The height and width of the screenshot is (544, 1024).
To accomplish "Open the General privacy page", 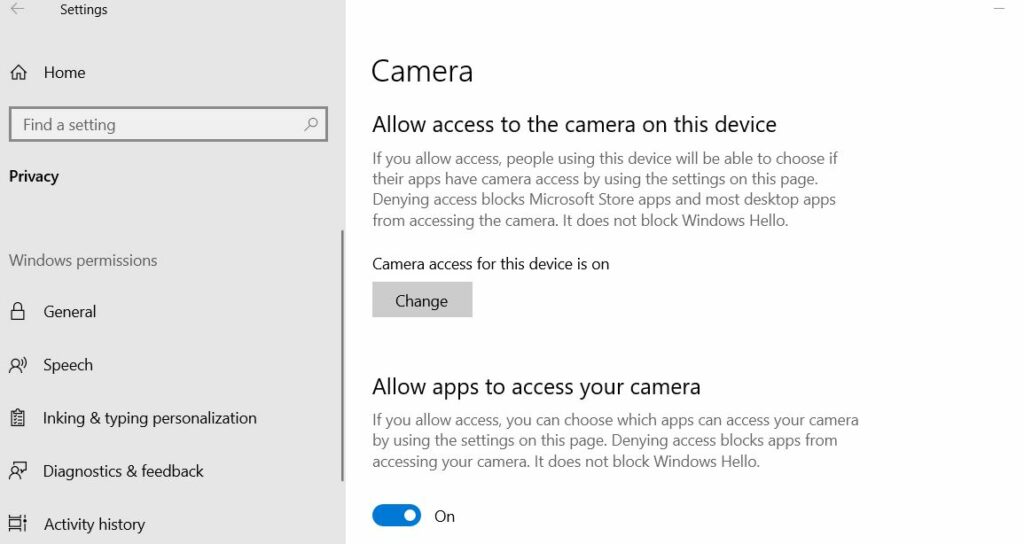I will click(x=70, y=312).
